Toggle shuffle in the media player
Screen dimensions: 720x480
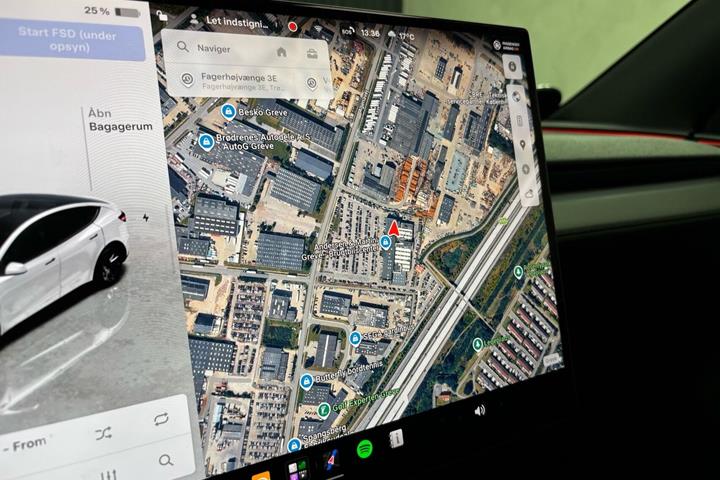click(x=103, y=433)
